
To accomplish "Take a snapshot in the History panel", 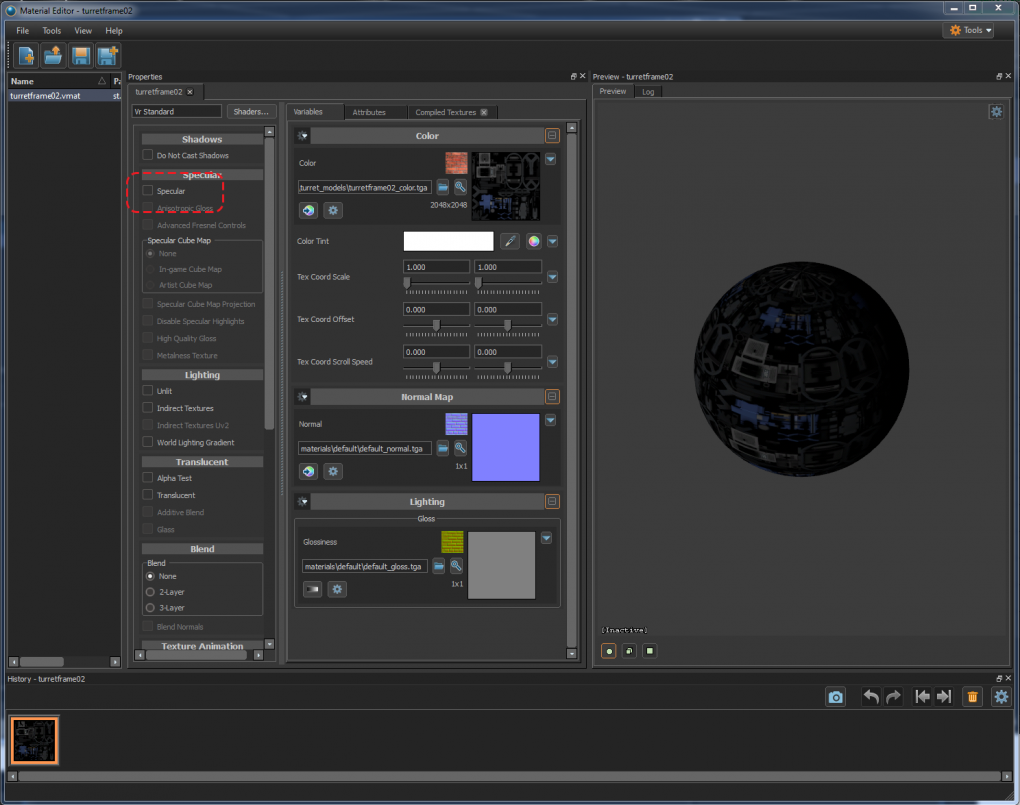I will click(x=835, y=696).
